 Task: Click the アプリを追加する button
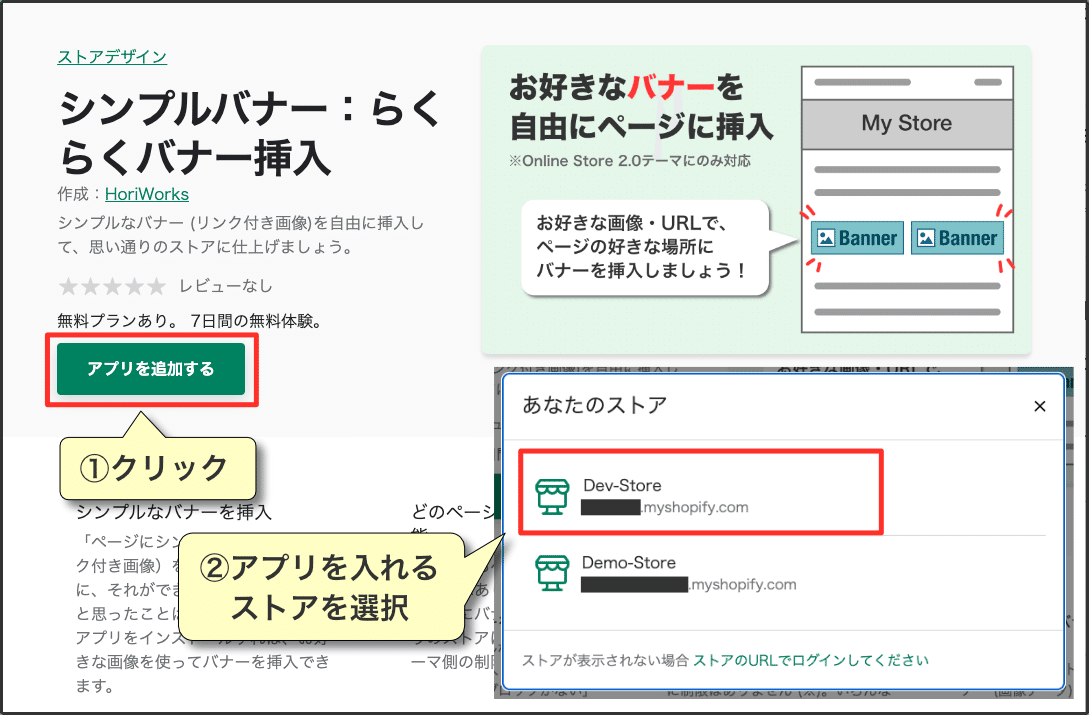click(151, 369)
